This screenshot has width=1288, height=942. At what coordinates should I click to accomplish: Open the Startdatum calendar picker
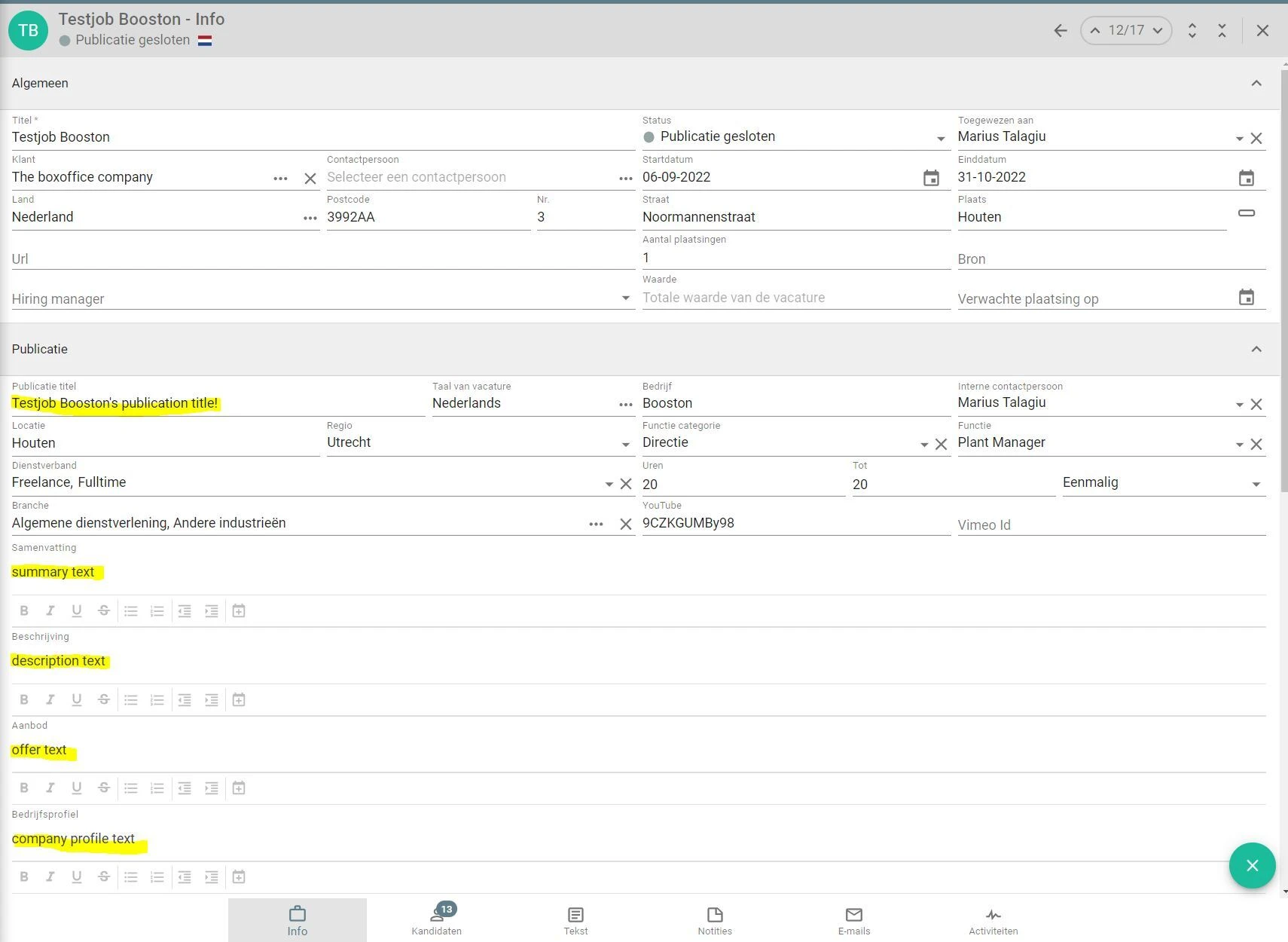click(x=931, y=178)
